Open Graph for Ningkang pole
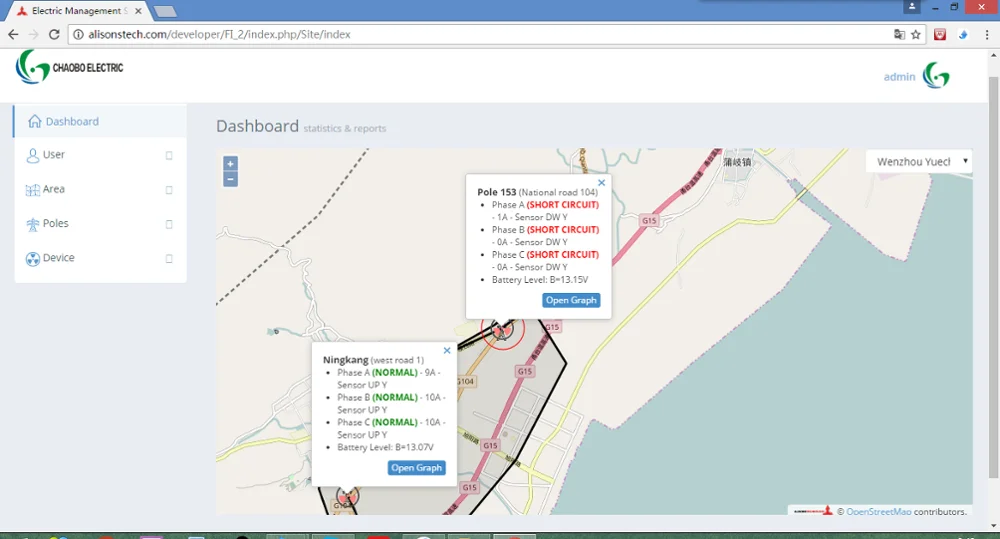Screen dimensions: 1000x539 [416, 468]
